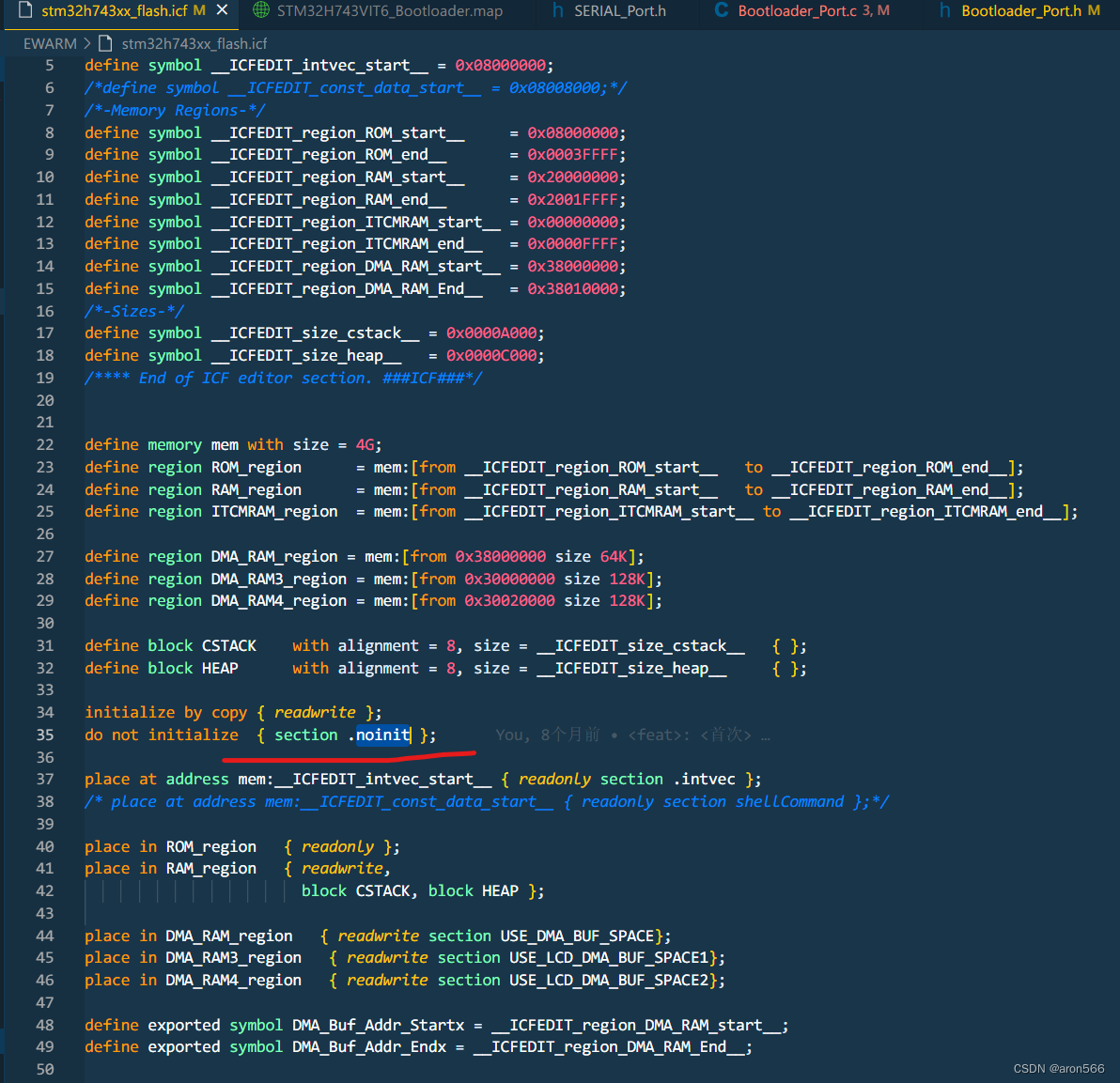This screenshot has width=1120, height=1083.
Task: Click the highlighted word noinit
Action: point(382,735)
